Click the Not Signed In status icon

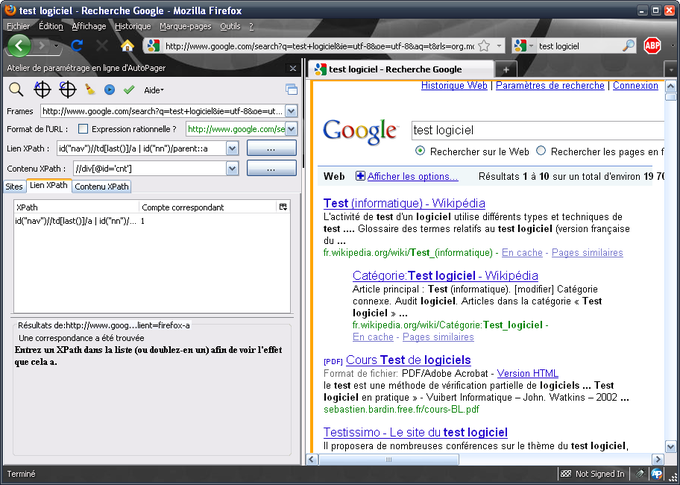pos(592,474)
